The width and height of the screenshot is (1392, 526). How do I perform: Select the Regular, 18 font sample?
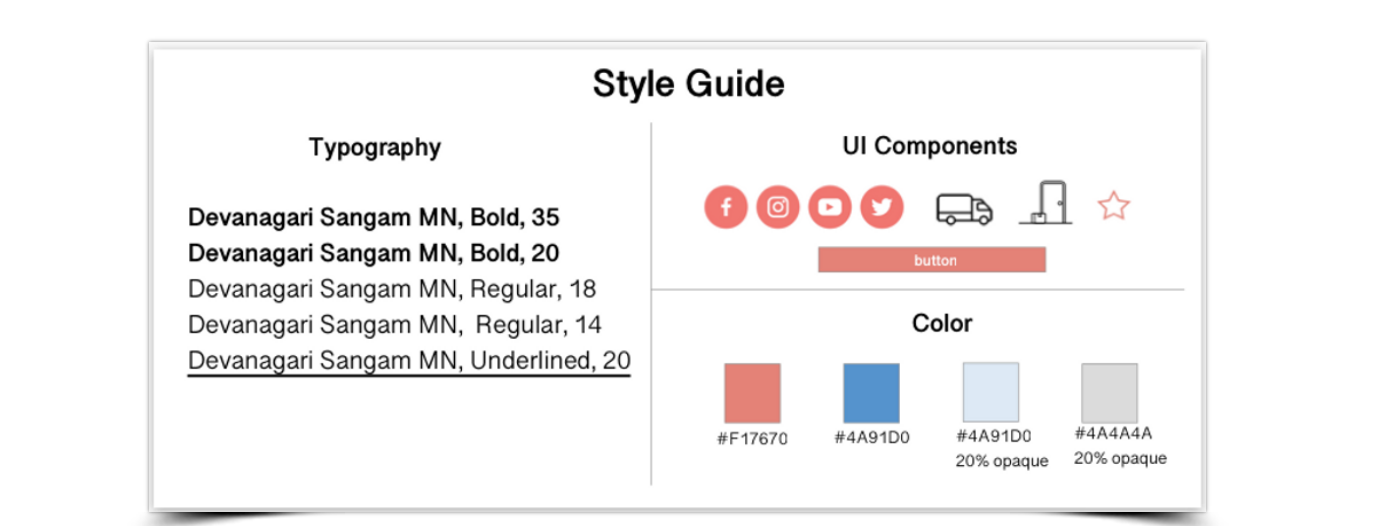point(392,289)
